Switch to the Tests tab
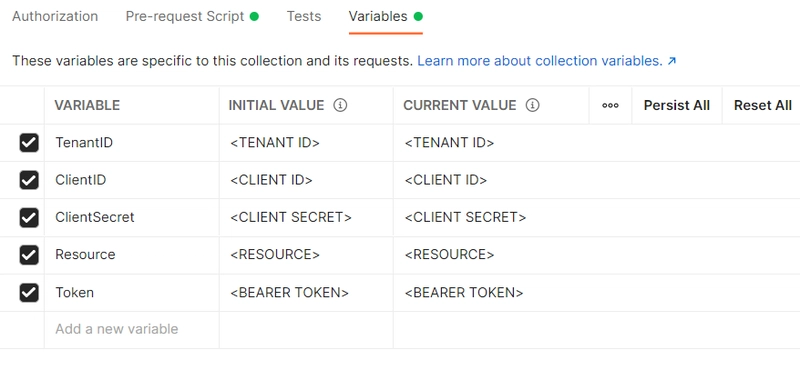800x380 pixels. [304, 16]
